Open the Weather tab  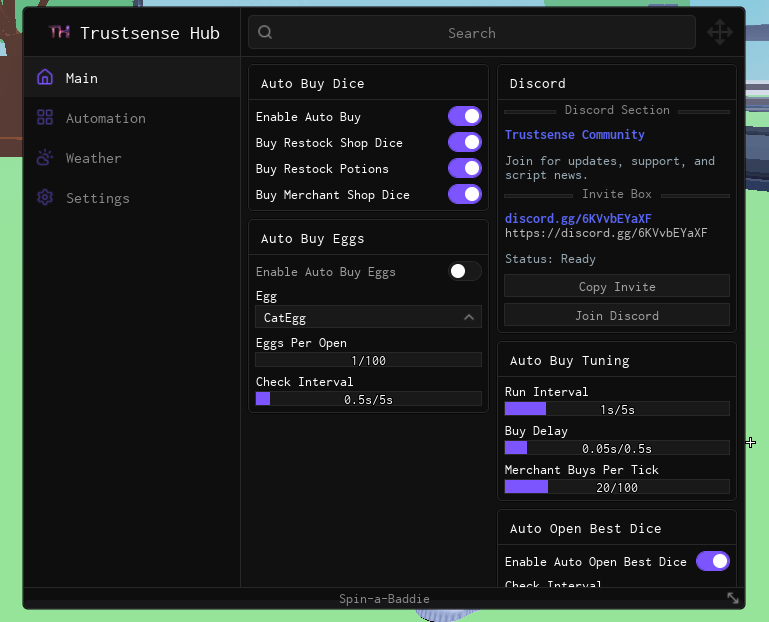click(132, 158)
